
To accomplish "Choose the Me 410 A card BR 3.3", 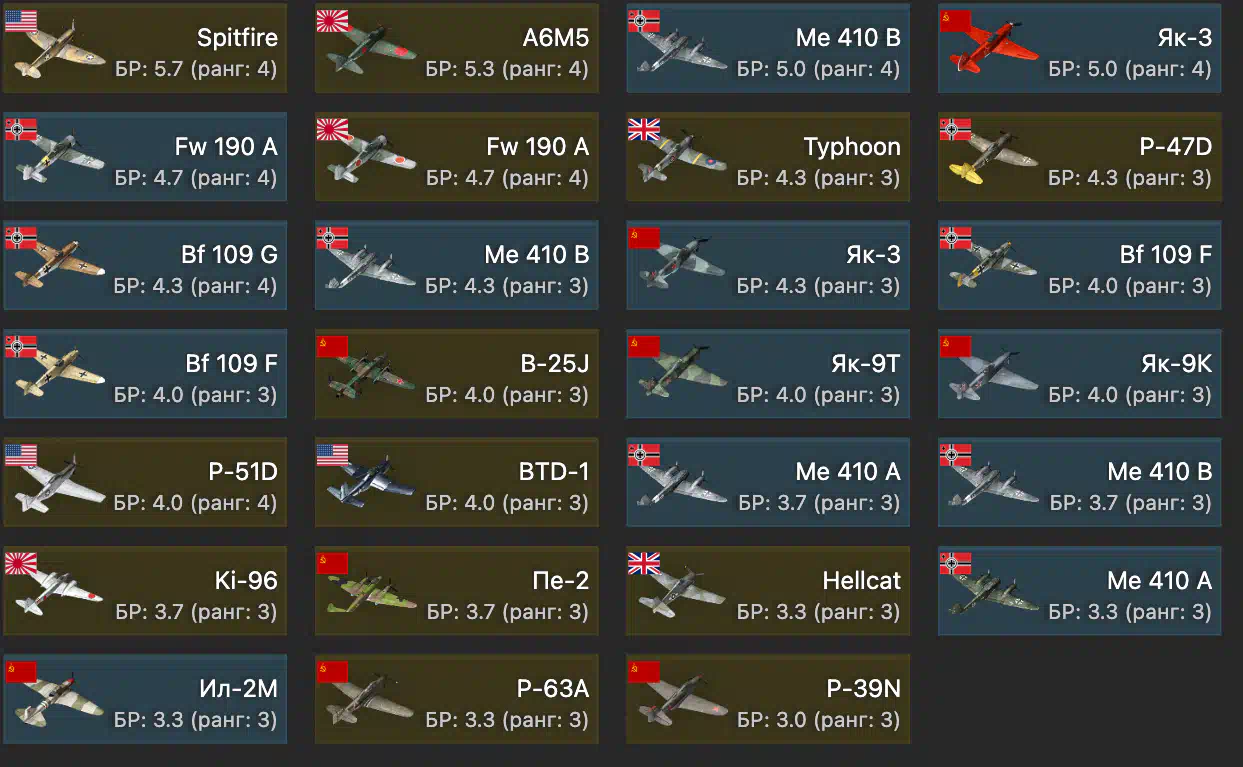I will pyautogui.click(x=1080, y=592).
